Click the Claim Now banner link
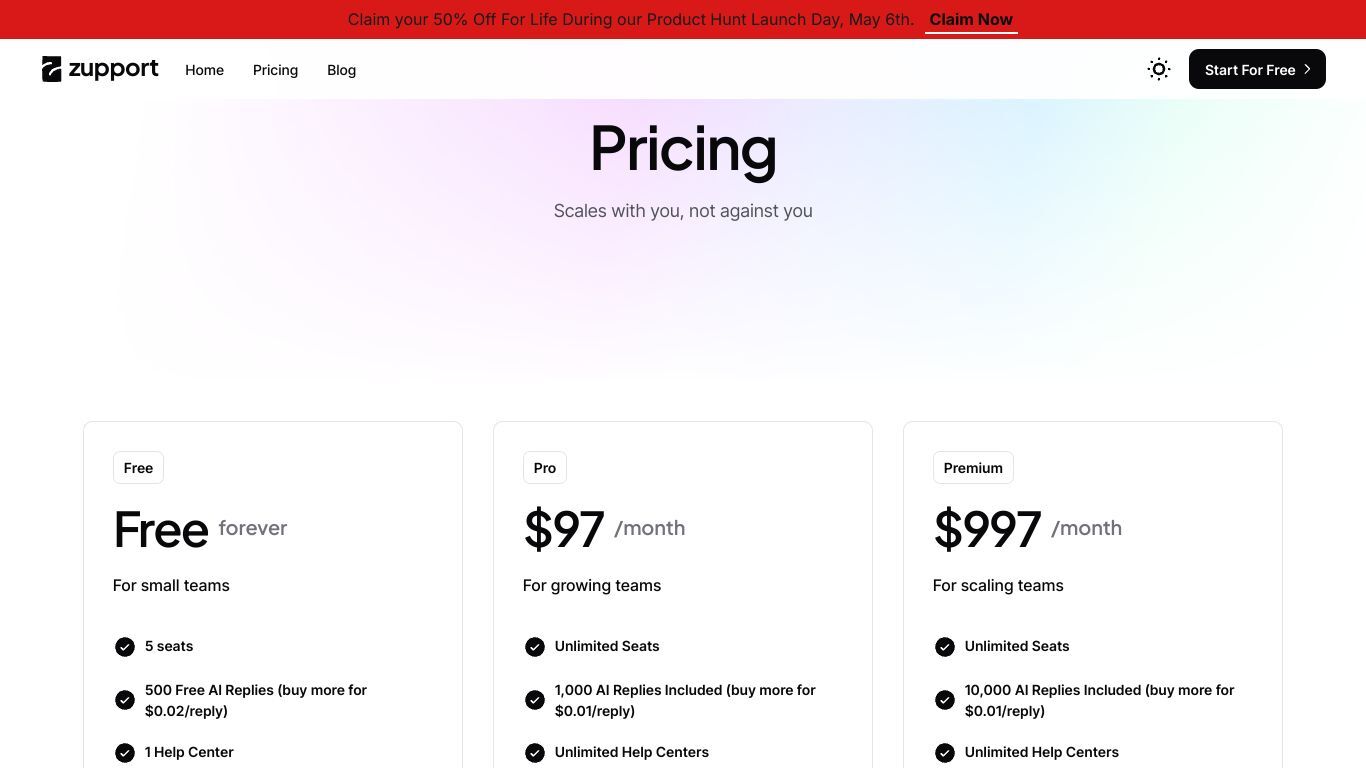 click(x=971, y=20)
